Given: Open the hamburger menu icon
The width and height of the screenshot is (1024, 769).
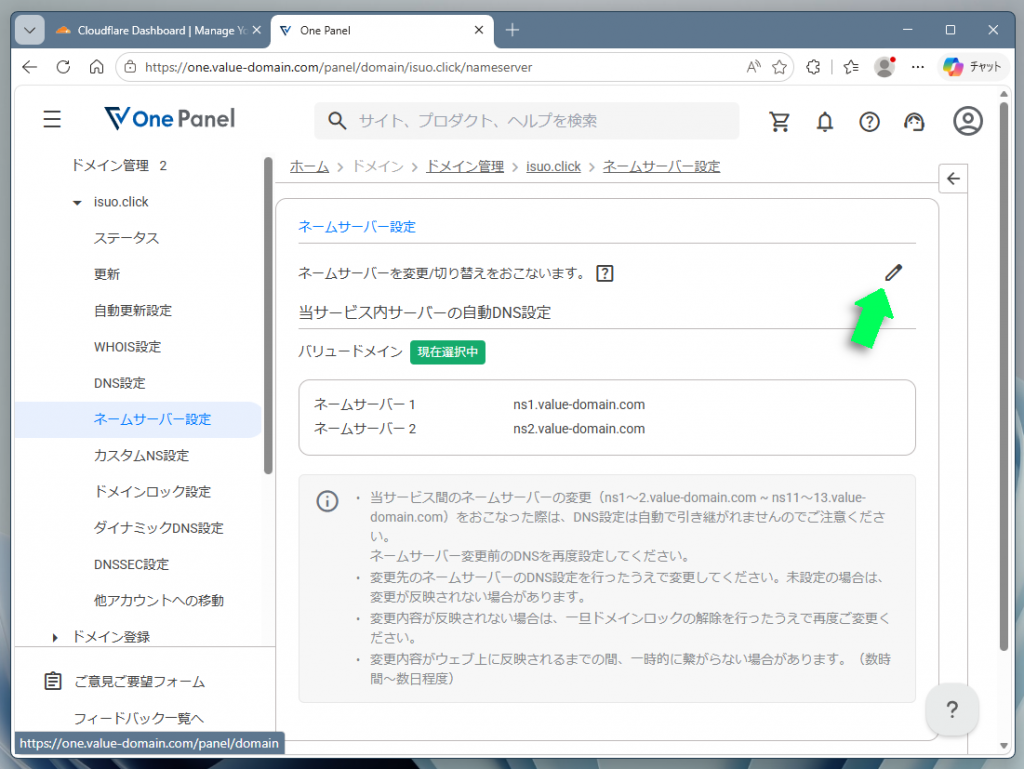Looking at the screenshot, I should [x=52, y=119].
